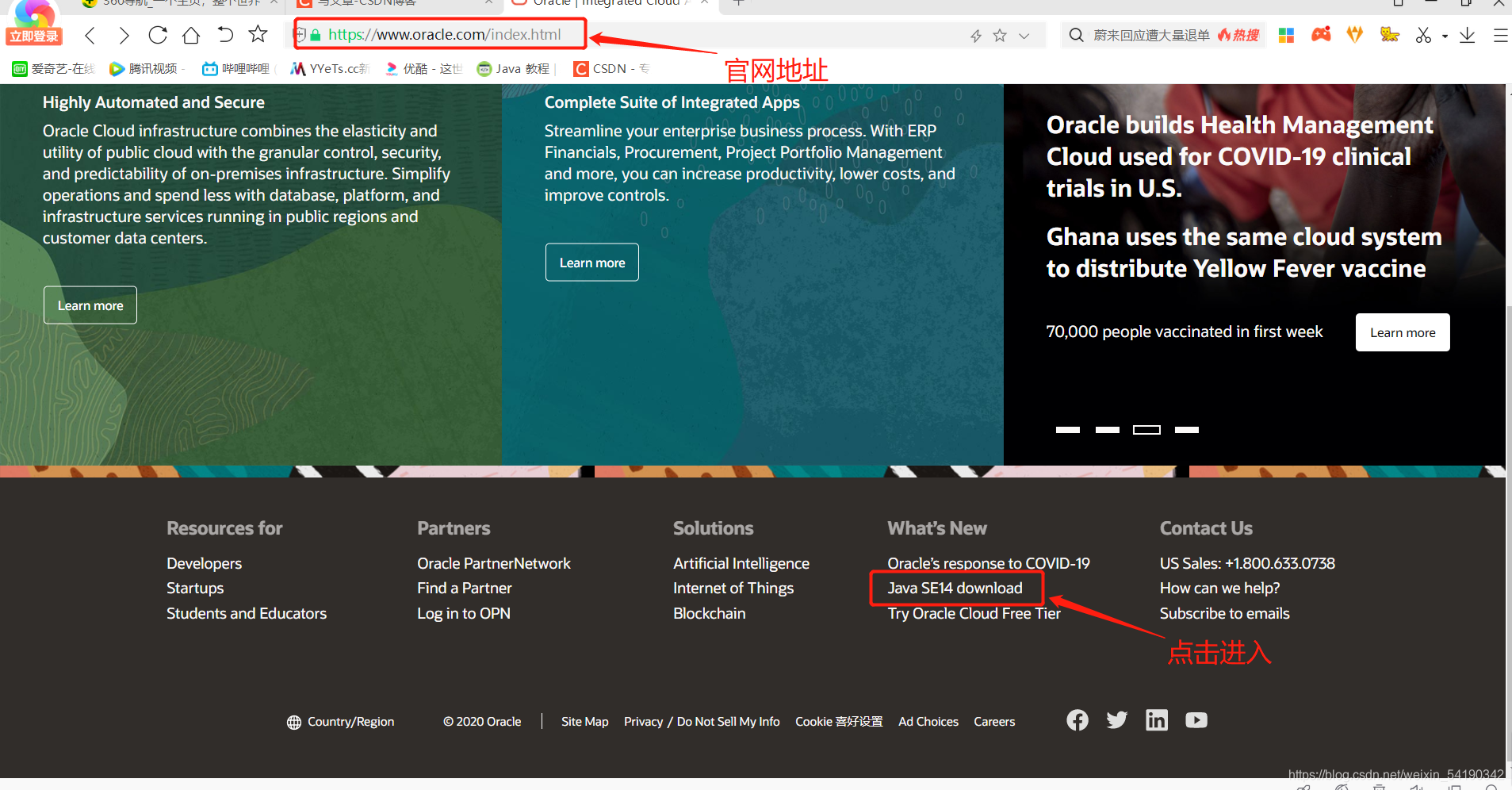Open the Startups link
This screenshot has width=1512, height=790.
pyautogui.click(x=195, y=589)
